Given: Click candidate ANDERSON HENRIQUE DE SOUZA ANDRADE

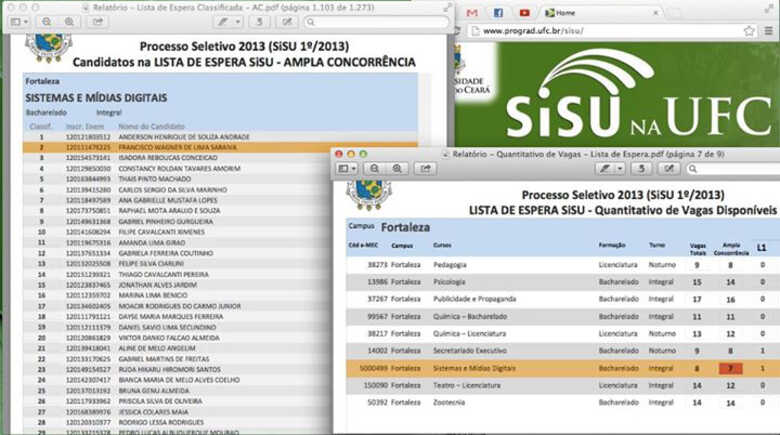Looking at the screenshot, I should coord(184,137).
